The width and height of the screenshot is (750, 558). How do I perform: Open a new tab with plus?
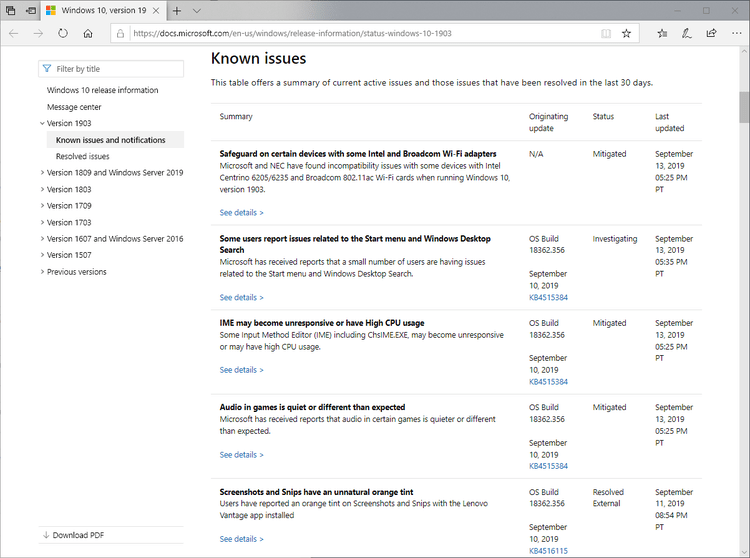[177, 11]
